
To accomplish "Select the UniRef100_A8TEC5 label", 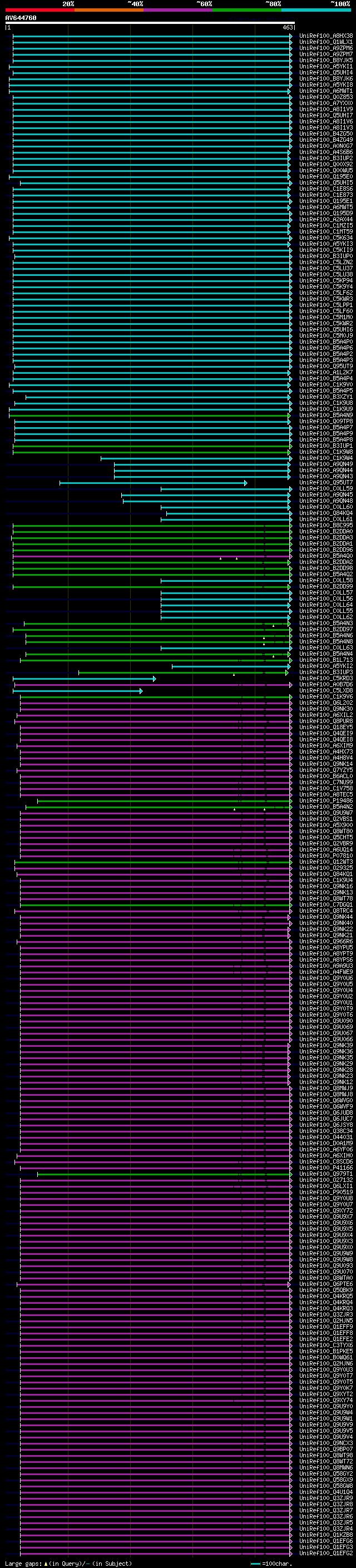I will pyautogui.click(x=326, y=795).
